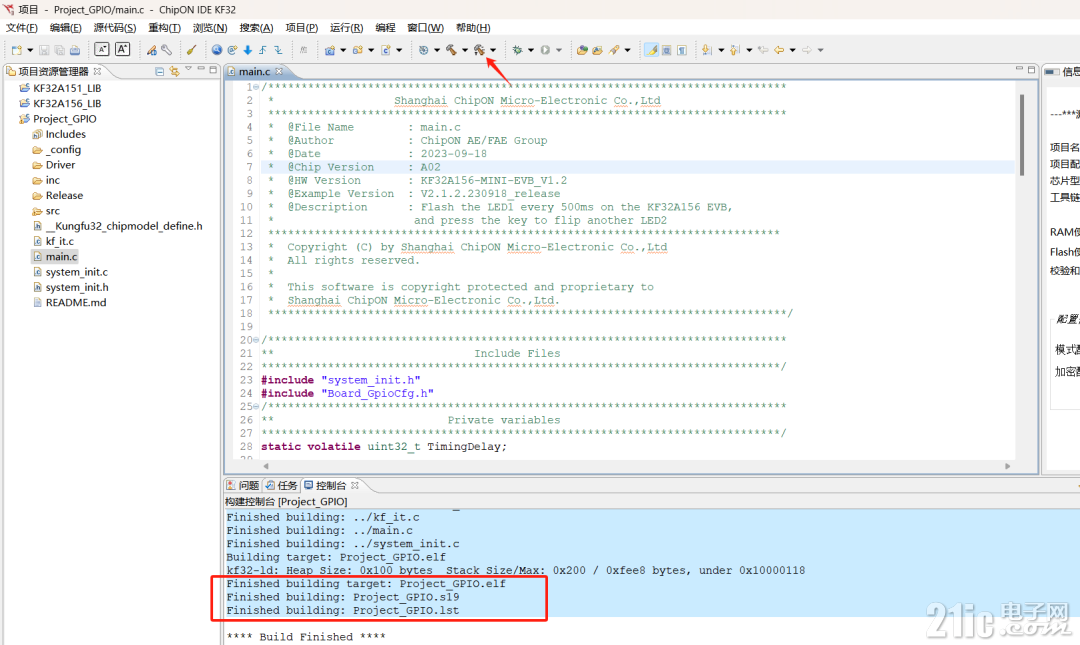Select the Driver folder
Viewport: 1080px width, 645px height.
coord(61,165)
